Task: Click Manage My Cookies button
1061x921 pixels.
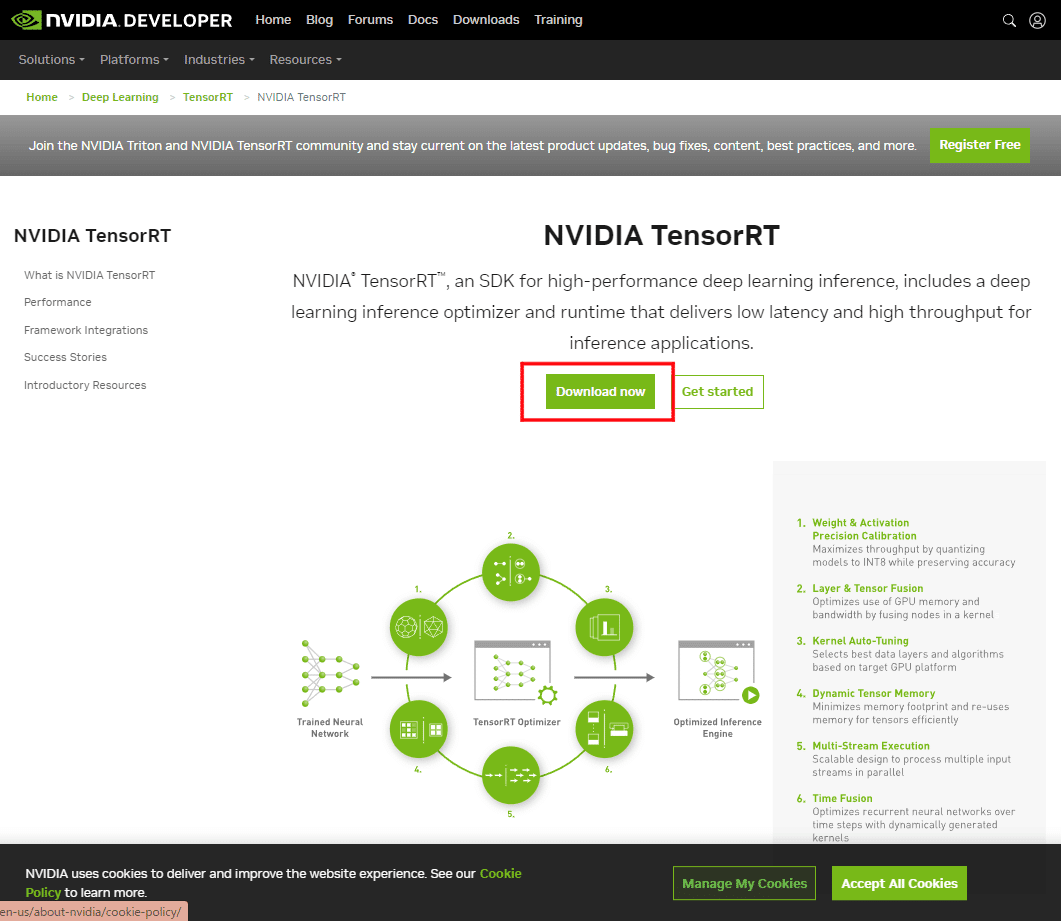Action: tap(744, 883)
